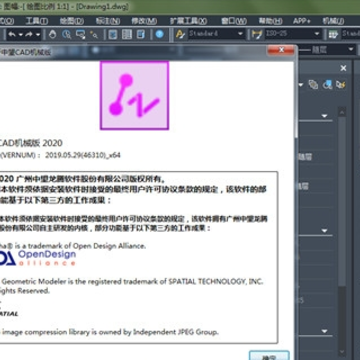Click the CAD机械版 2020 product title
This screenshot has height=360, width=360.
tap(31, 143)
